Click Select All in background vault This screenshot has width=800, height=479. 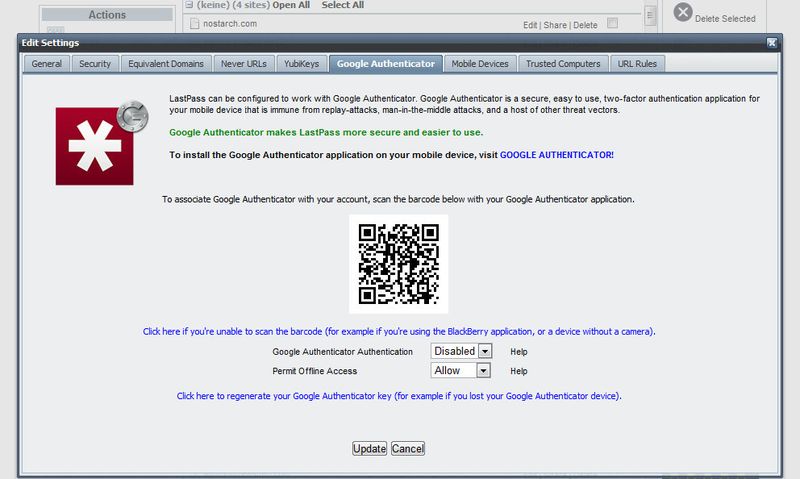(x=343, y=5)
